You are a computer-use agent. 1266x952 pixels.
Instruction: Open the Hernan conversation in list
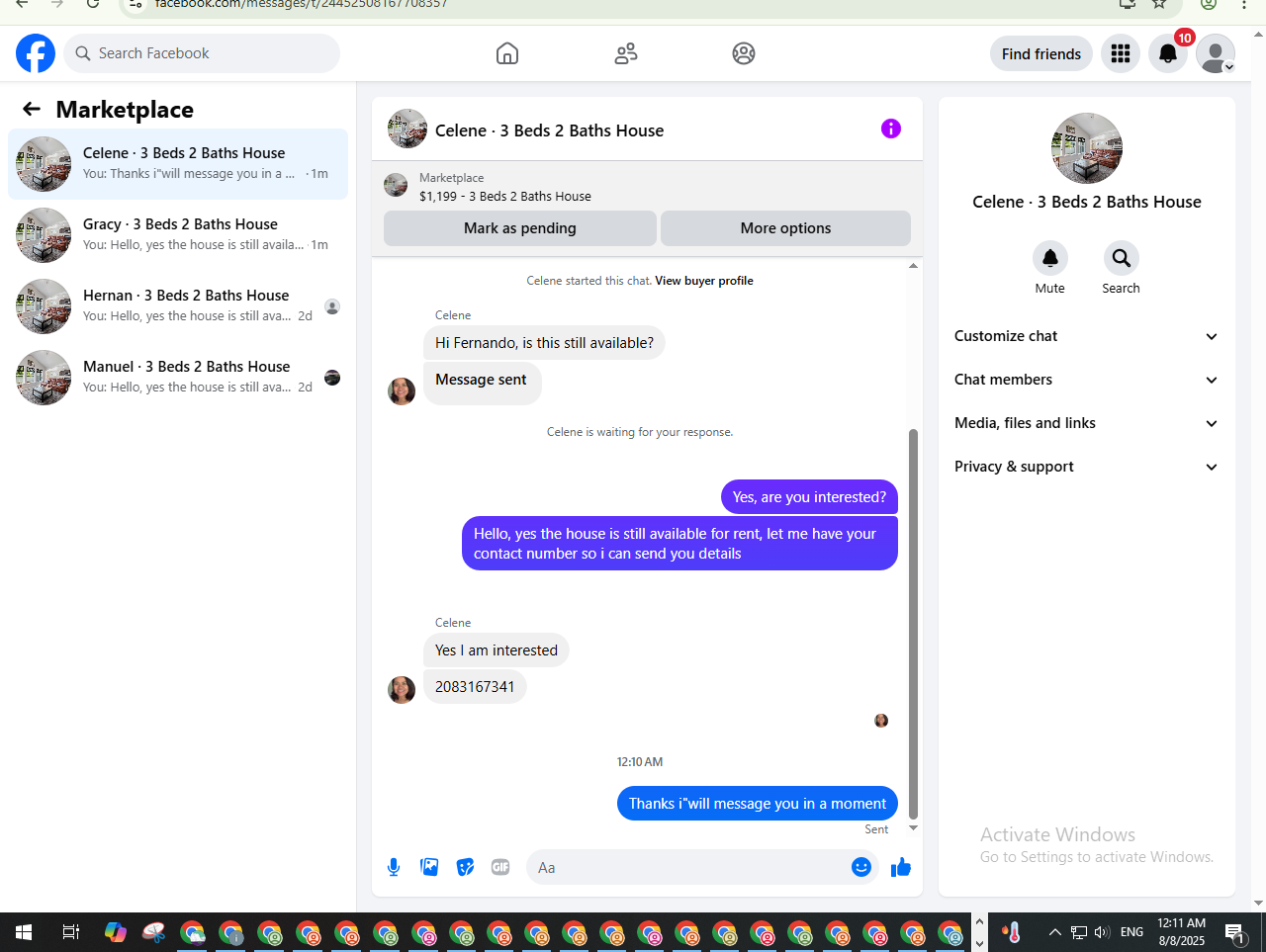[178, 306]
